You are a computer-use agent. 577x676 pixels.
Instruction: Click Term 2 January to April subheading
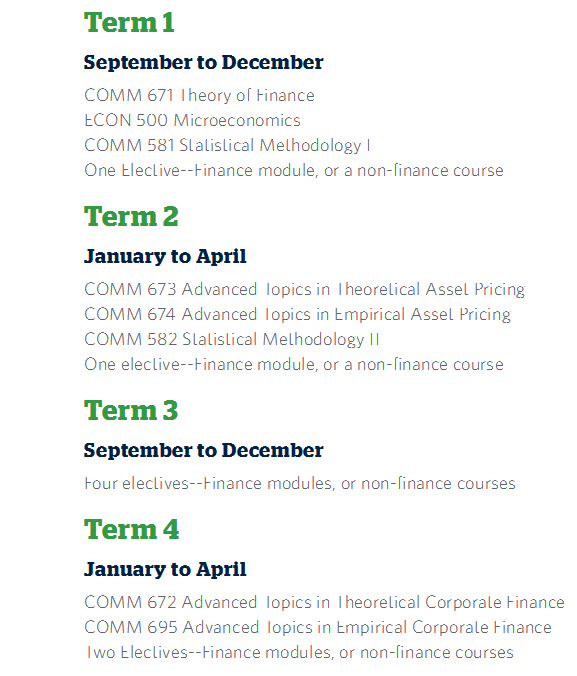pos(165,257)
